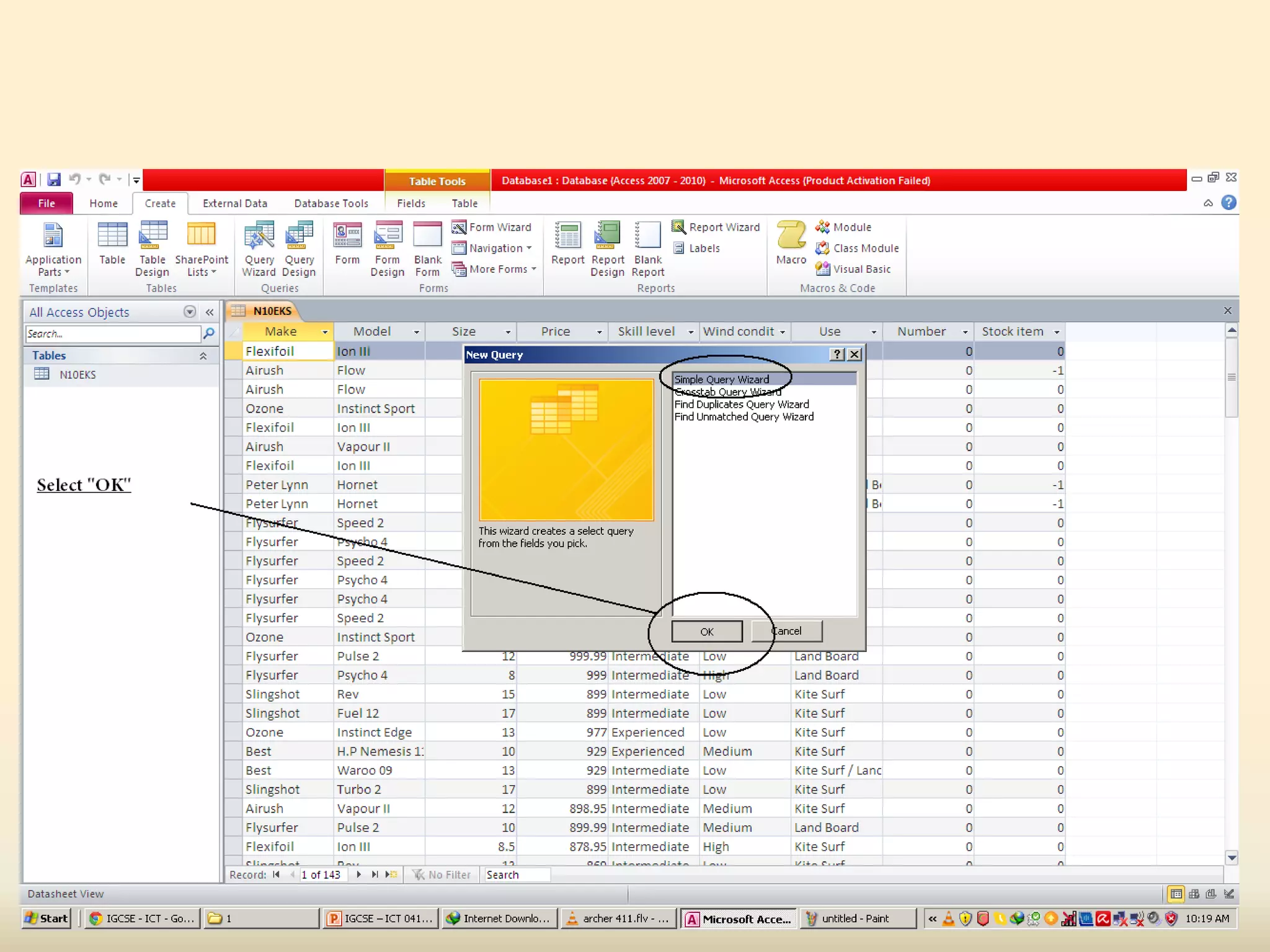Click the navigation pane Search field
Viewport: 1270px width, 952px height.
click(x=113, y=334)
